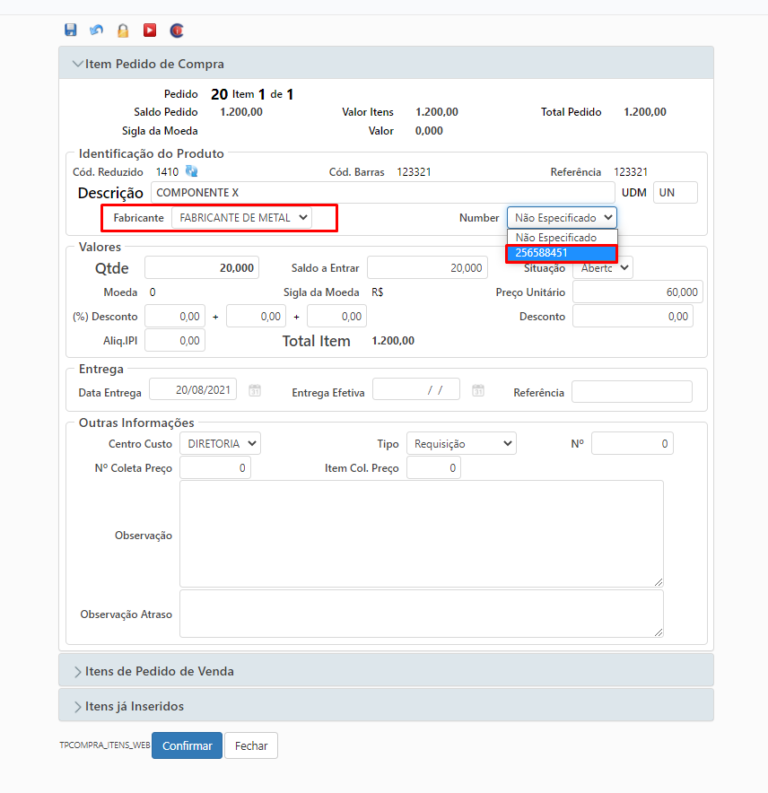
Task: Click the blue undo arrow icon
Action: tap(96, 30)
